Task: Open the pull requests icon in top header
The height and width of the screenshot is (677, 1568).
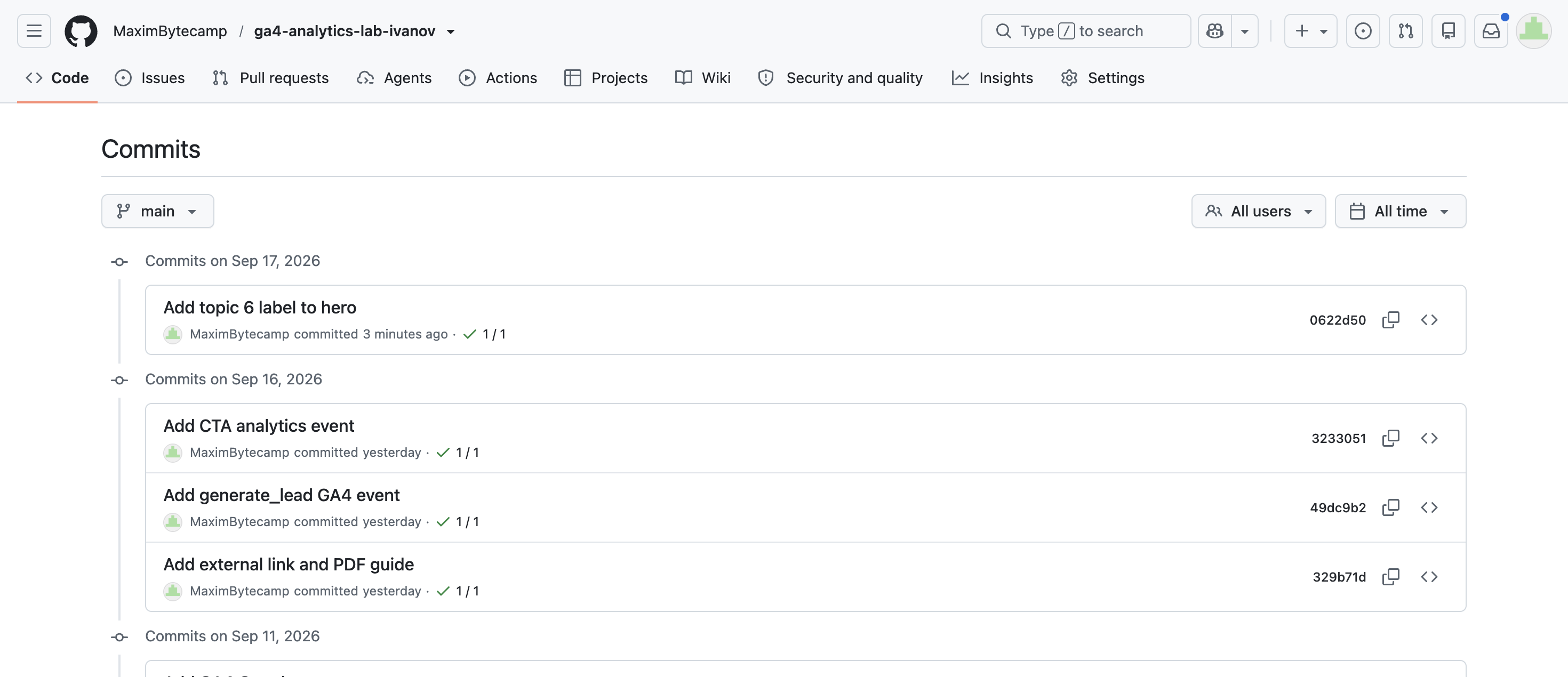Action: click(x=1405, y=31)
